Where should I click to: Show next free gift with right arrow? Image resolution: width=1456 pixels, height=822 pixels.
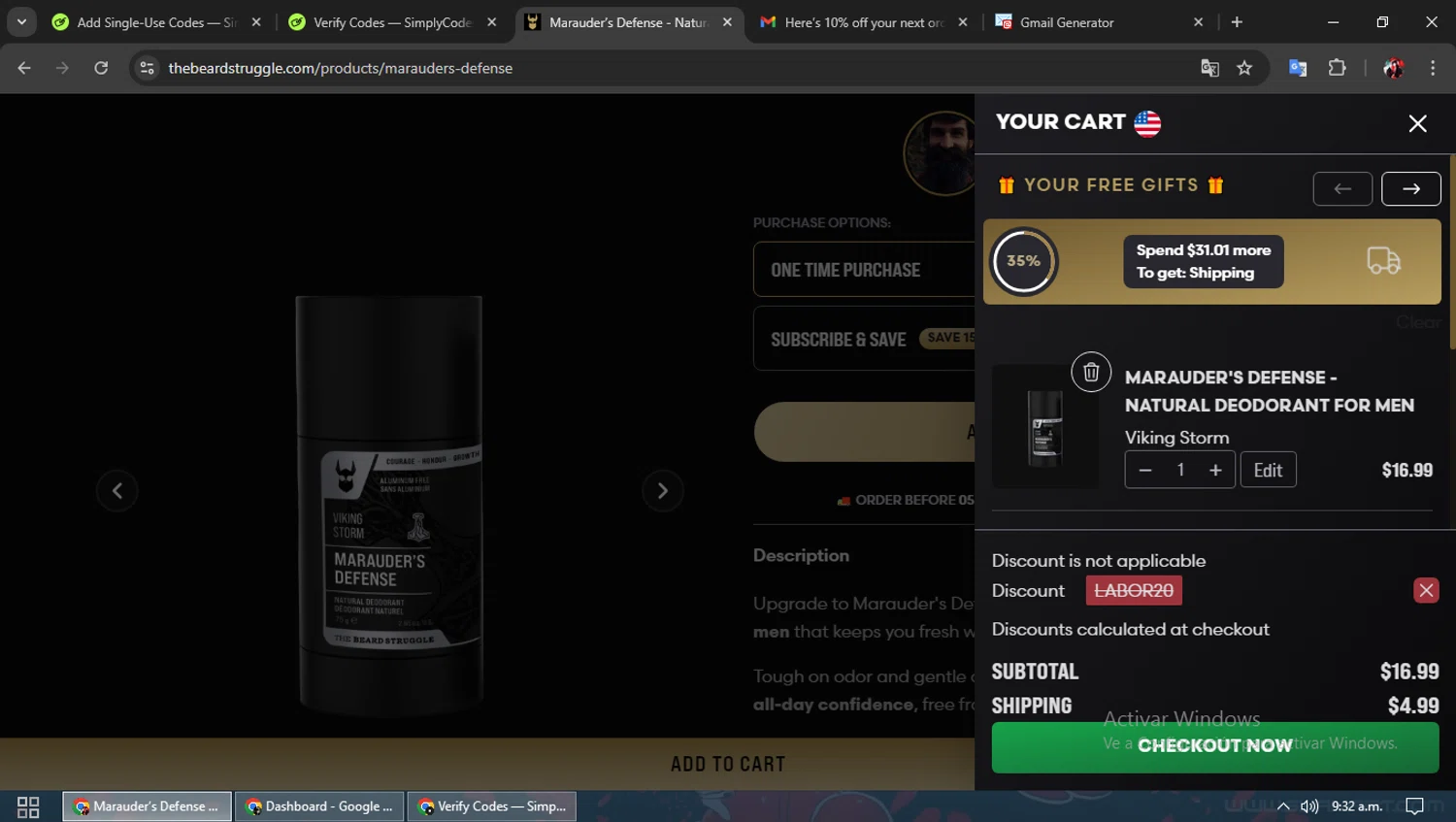click(x=1411, y=188)
